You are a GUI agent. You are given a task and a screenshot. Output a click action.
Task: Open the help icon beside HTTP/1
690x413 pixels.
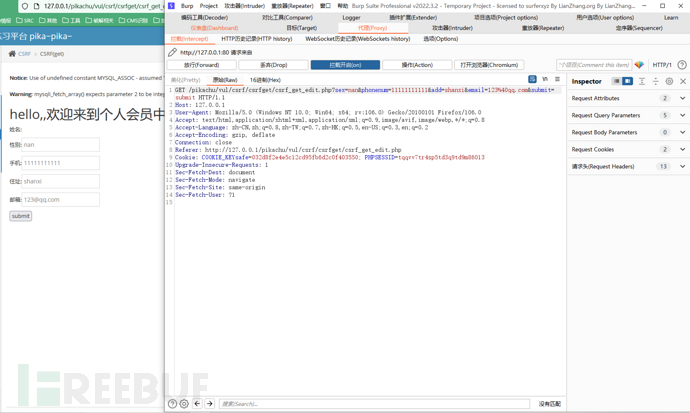coord(682,65)
